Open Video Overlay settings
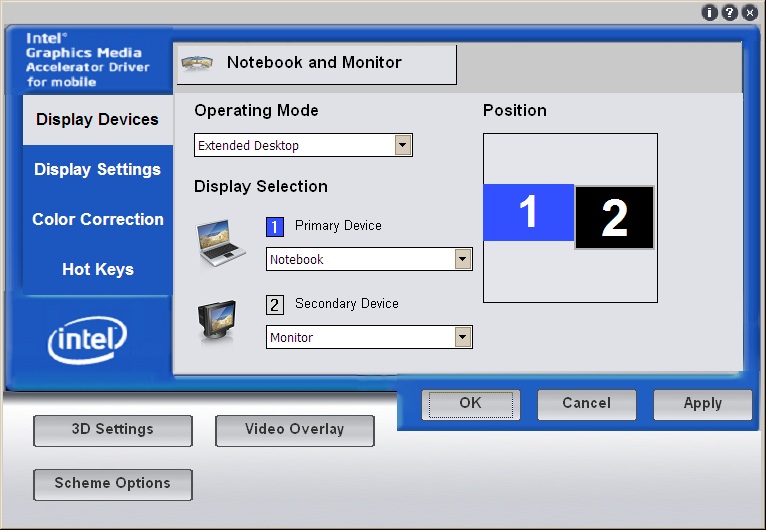This screenshot has height=530, width=766. pyautogui.click(x=295, y=430)
